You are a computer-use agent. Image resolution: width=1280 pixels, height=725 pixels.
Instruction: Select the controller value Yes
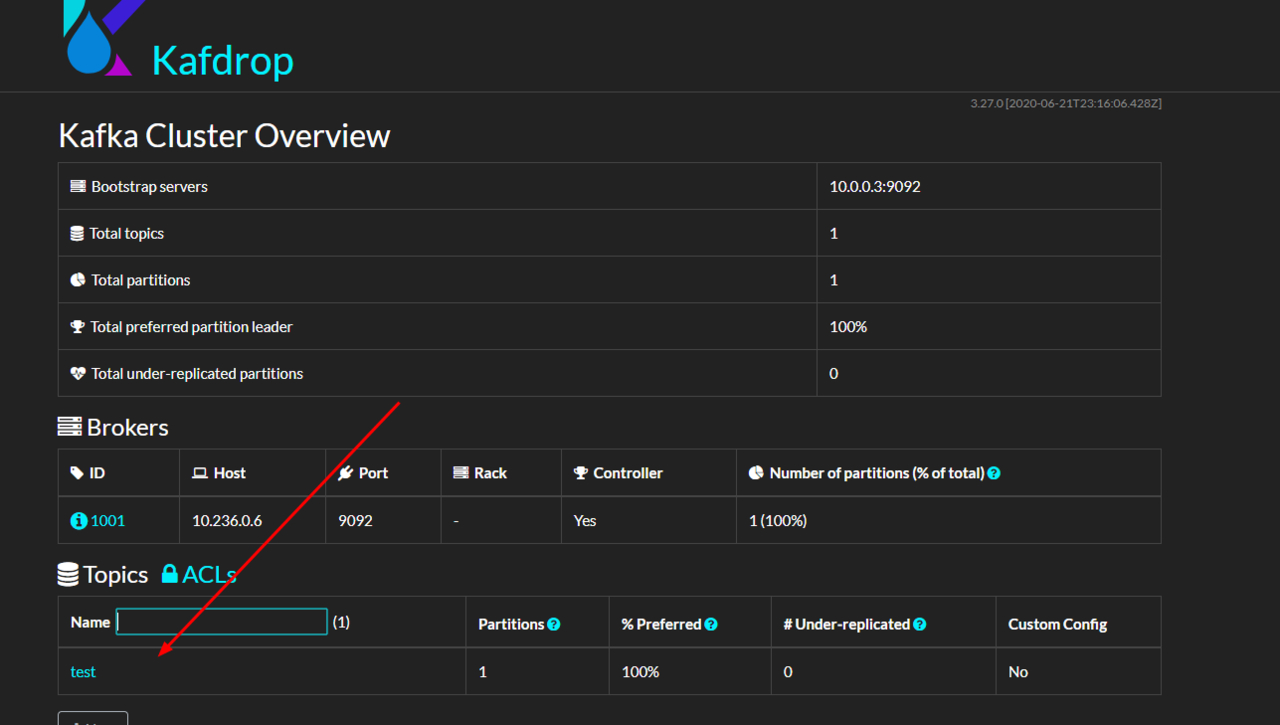585,521
